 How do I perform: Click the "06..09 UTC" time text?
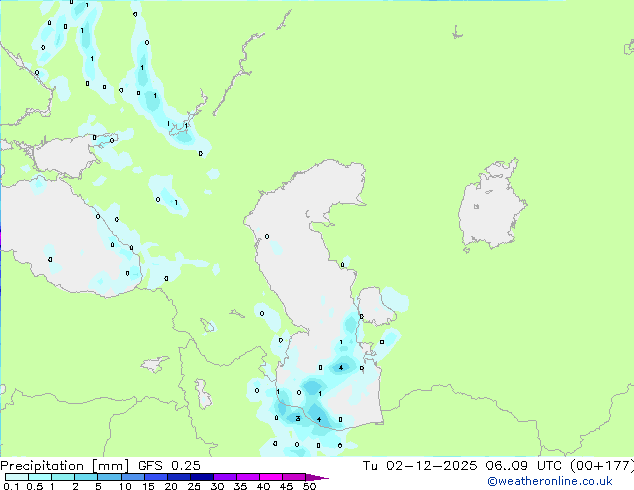[x=524, y=466]
